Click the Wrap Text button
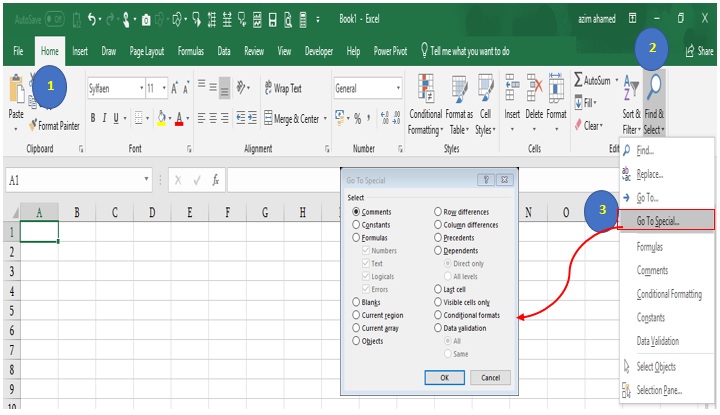Viewport: 720px width, 415px height. pyautogui.click(x=283, y=88)
